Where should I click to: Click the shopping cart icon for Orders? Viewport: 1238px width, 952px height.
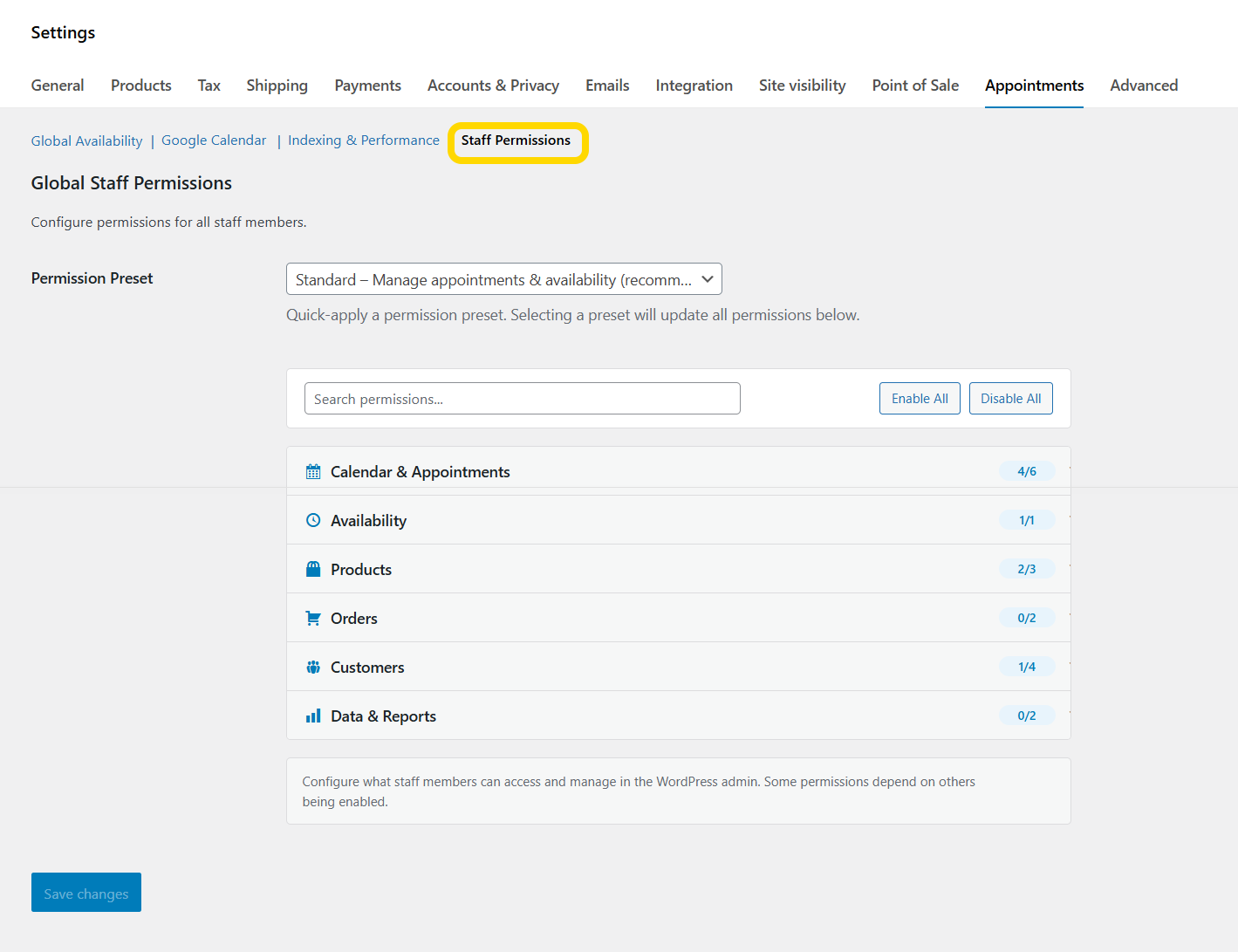click(x=313, y=617)
